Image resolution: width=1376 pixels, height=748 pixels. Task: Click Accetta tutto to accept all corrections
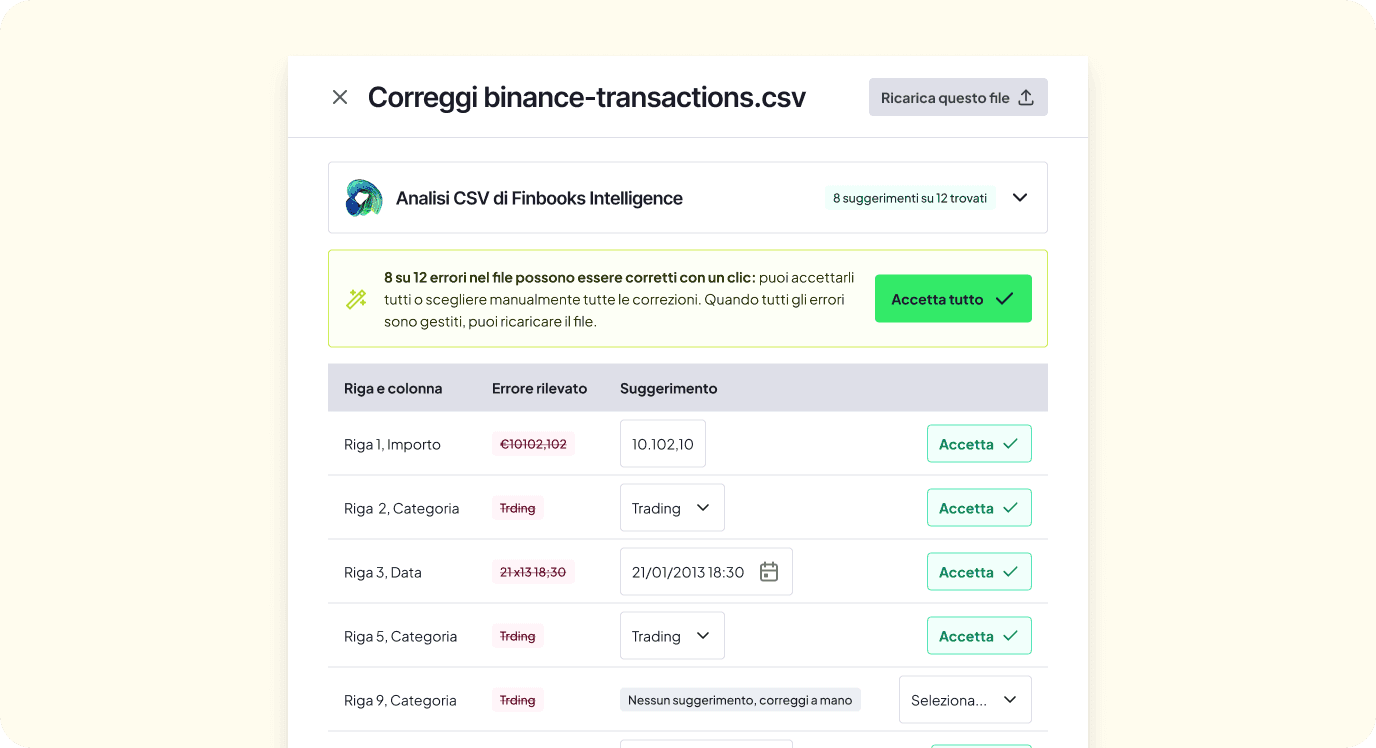953,299
